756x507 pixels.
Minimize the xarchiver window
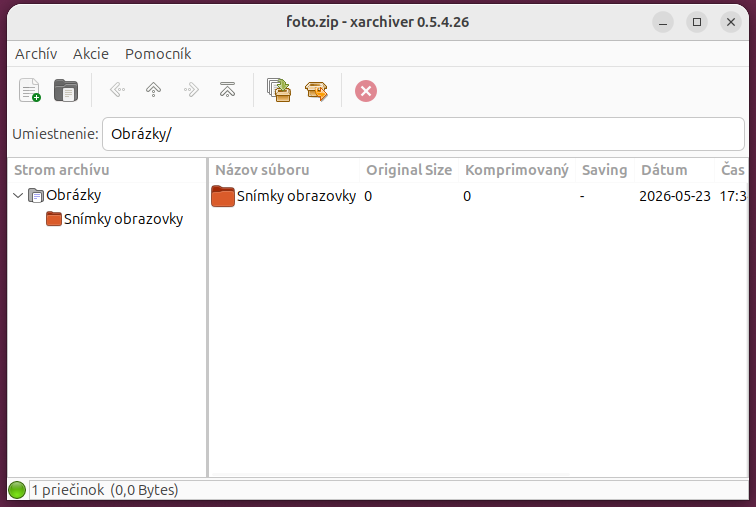[663, 22]
